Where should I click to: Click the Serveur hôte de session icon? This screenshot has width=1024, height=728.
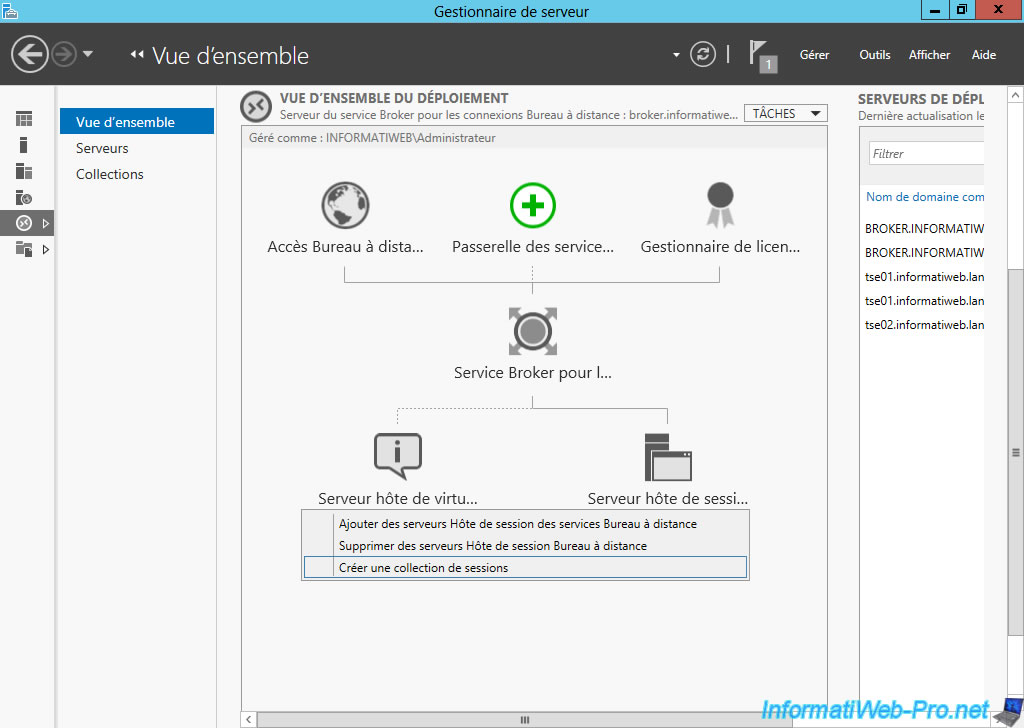coord(667,457)
